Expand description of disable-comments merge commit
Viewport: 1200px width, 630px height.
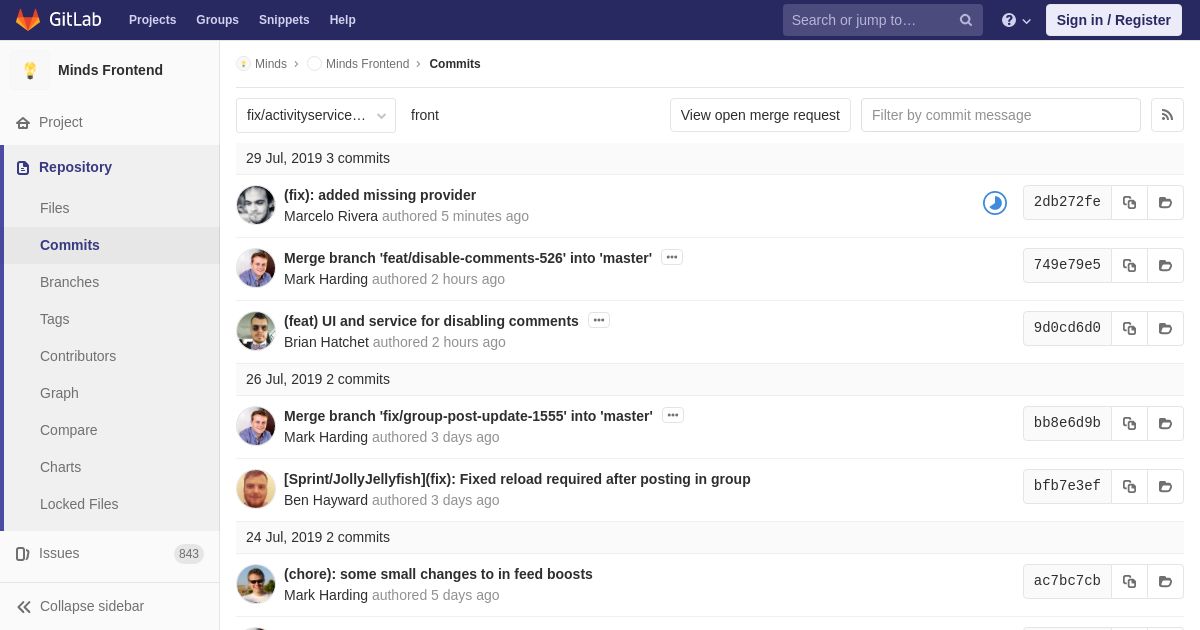click(x=672, y=257)
